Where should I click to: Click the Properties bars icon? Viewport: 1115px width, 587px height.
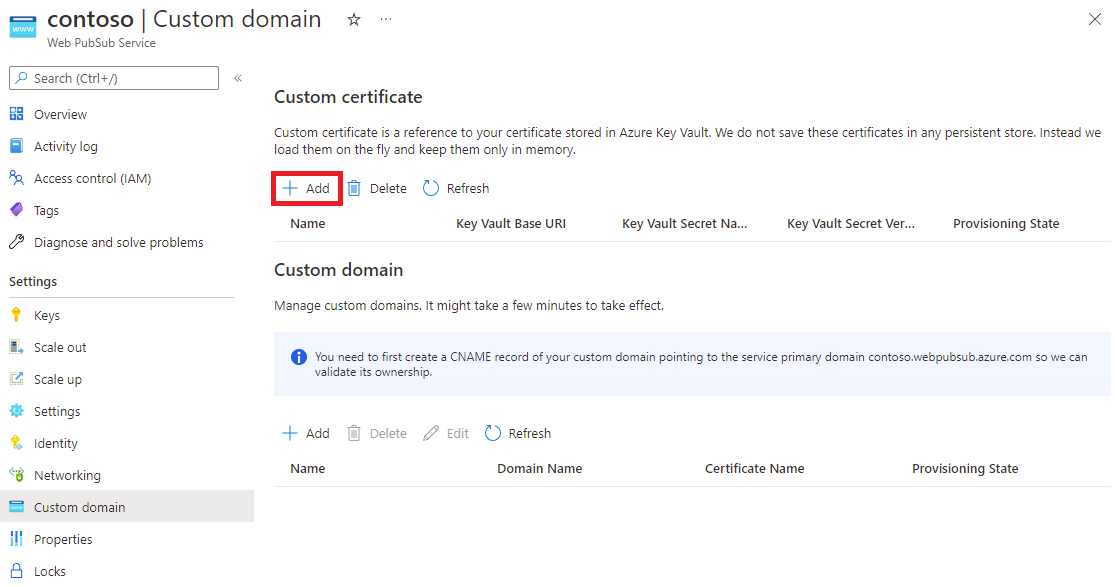[16, 539]
